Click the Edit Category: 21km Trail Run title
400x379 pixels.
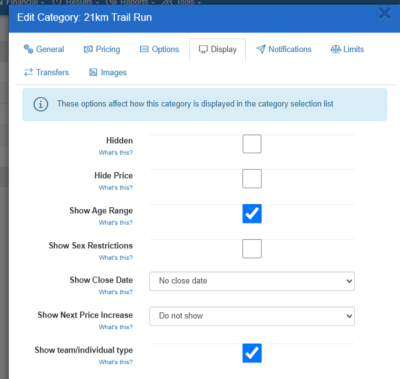pyautogui.click(x=84, y=17)
